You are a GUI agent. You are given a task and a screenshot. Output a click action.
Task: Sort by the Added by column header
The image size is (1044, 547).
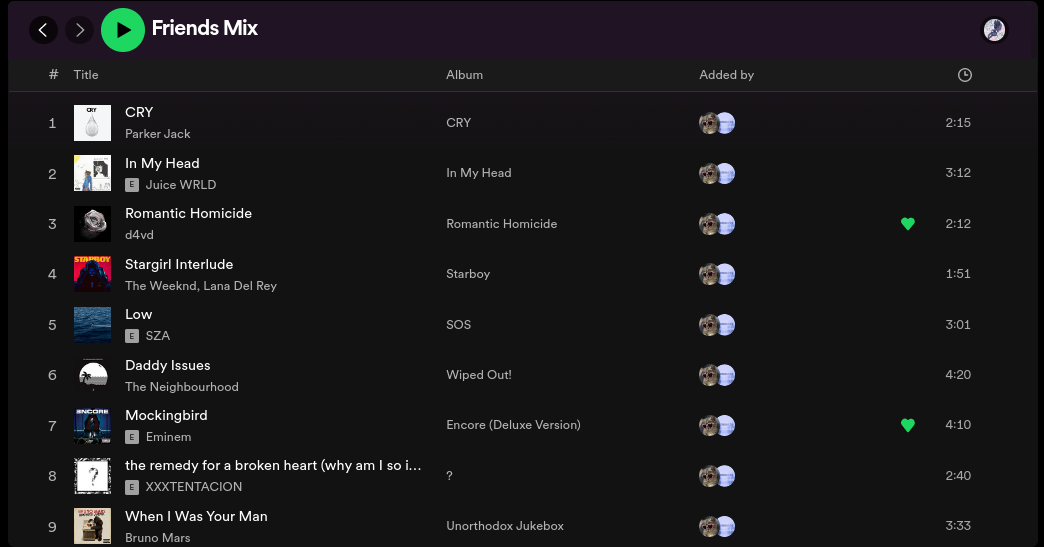(726, 75)
